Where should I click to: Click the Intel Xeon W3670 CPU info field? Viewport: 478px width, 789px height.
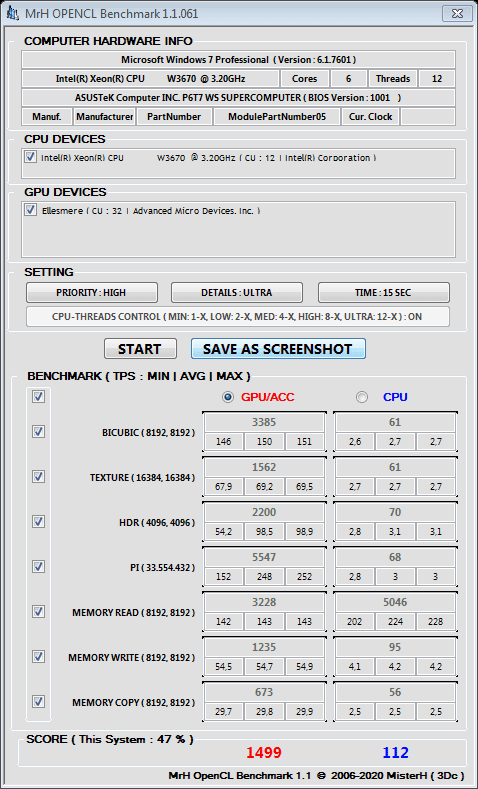(150, 78)
